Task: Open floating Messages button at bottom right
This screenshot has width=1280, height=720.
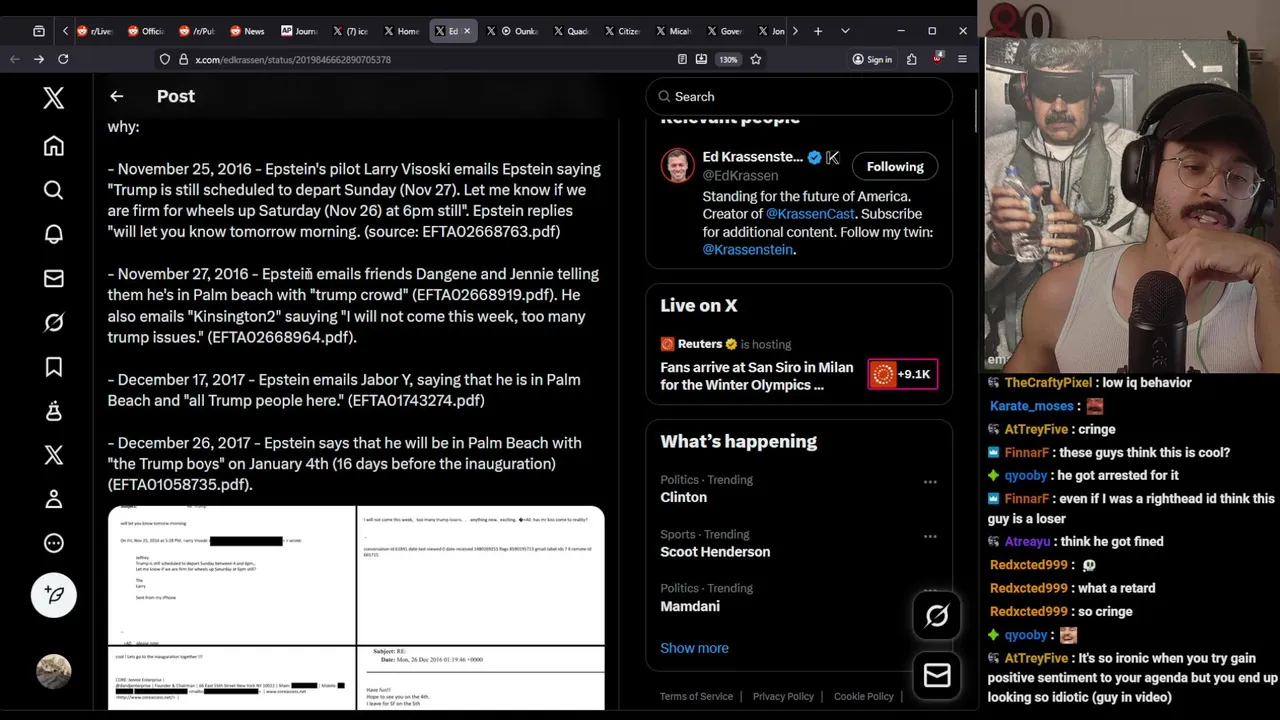Action: pos(937,676)
